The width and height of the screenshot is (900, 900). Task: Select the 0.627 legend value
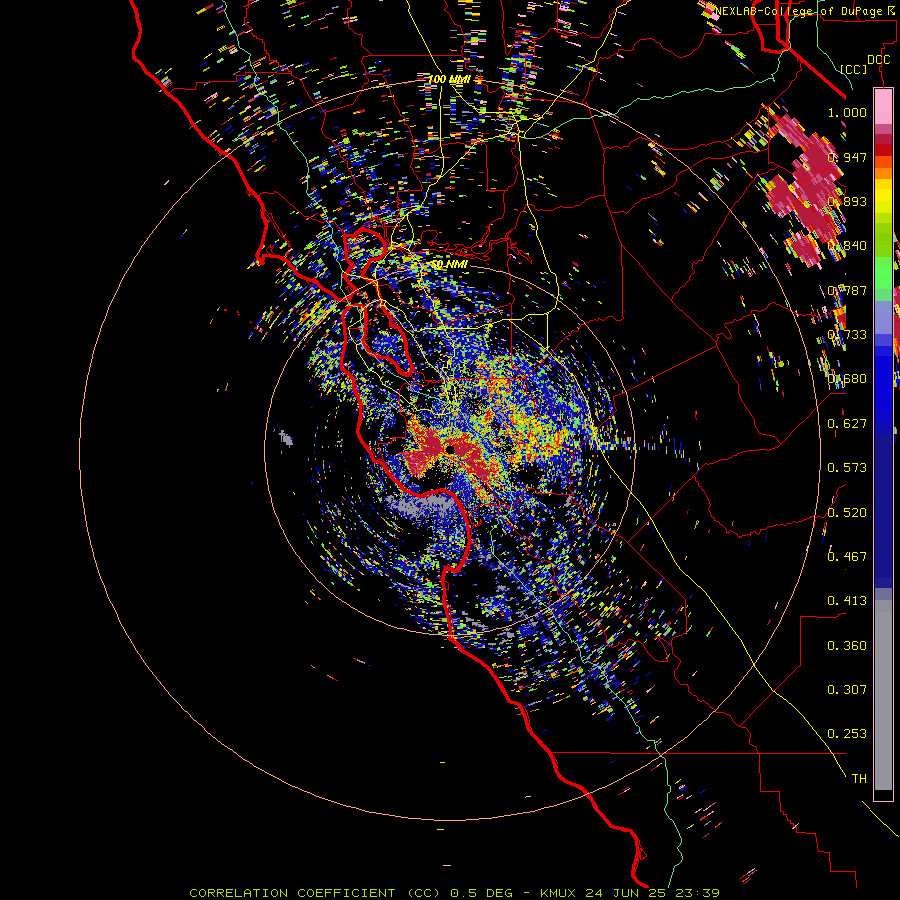point(847,424)
